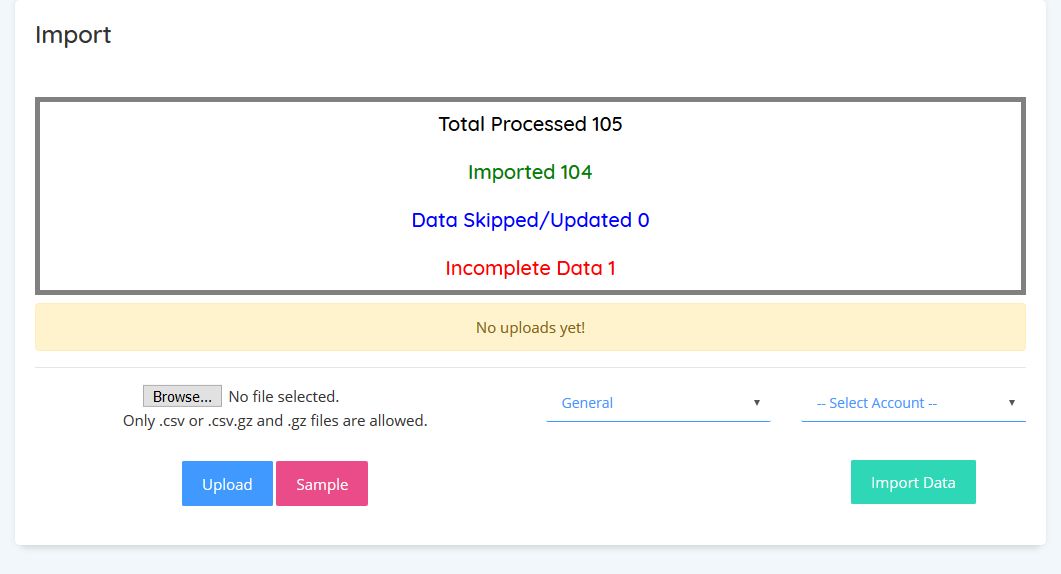Click the divider line below the banner
This screenshot has height=574, width=1061.
530,367
